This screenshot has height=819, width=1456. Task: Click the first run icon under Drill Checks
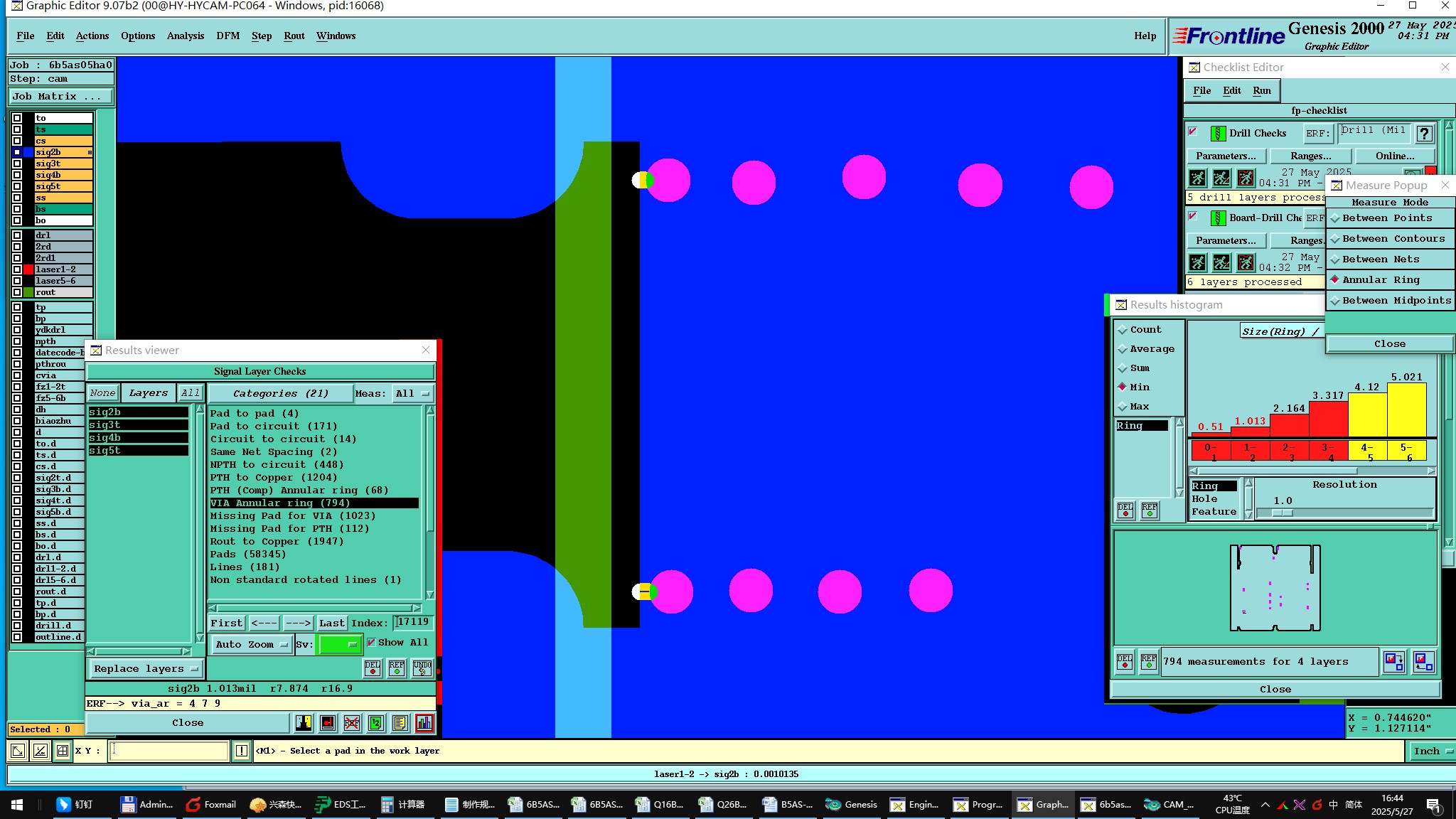coord(1198,178)
